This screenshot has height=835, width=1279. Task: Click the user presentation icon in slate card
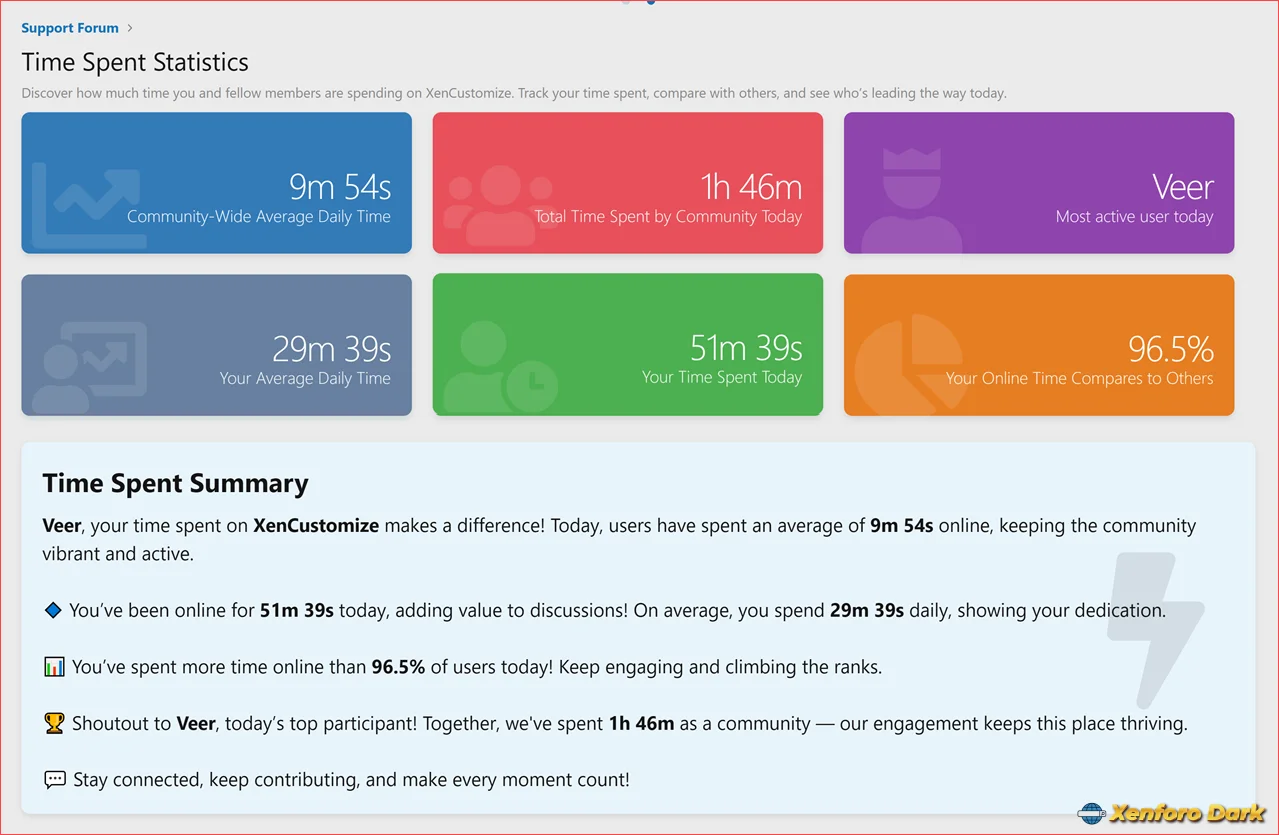(89, 367)
